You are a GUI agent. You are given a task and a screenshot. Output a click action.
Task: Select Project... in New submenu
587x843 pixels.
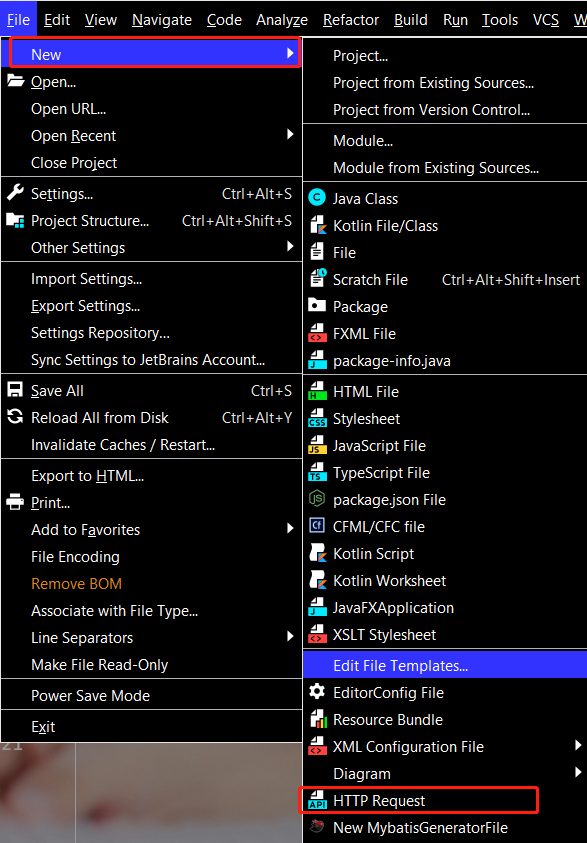(445, 55)
